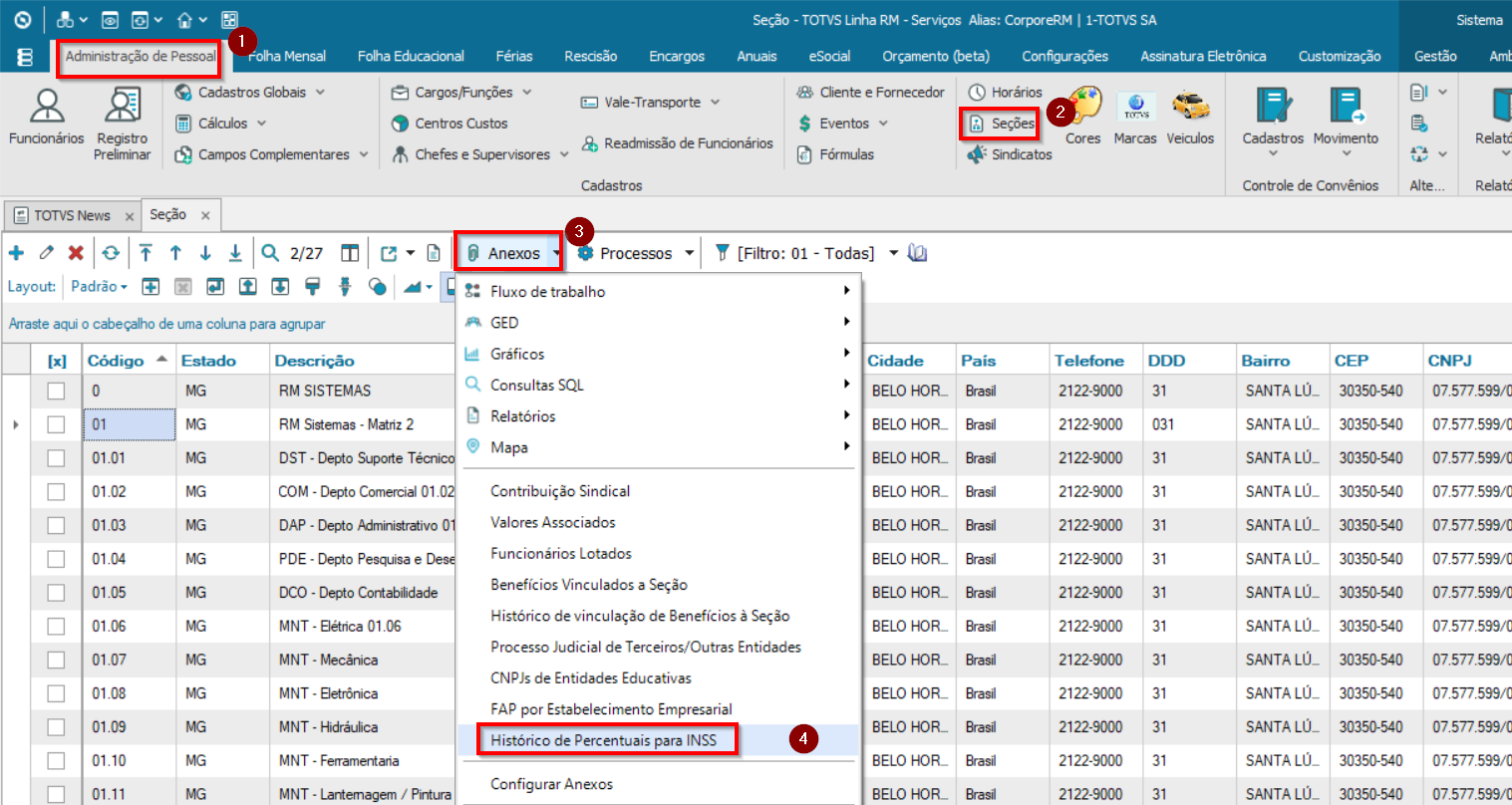Close the Seção tab
Screen dimensions: 1512x805
click(205, 215)
